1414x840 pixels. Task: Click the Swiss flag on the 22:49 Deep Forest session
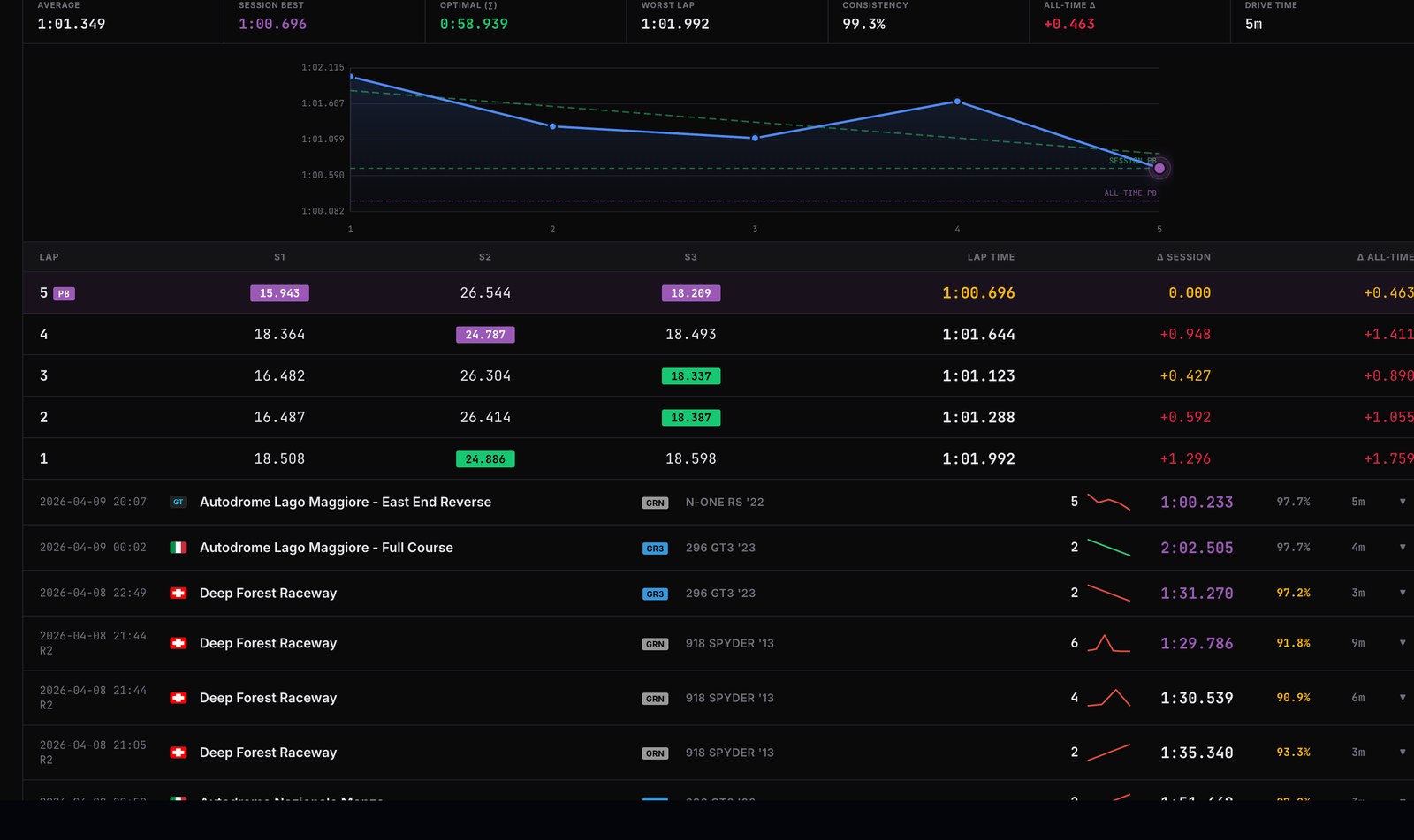(x=178, y=594)
